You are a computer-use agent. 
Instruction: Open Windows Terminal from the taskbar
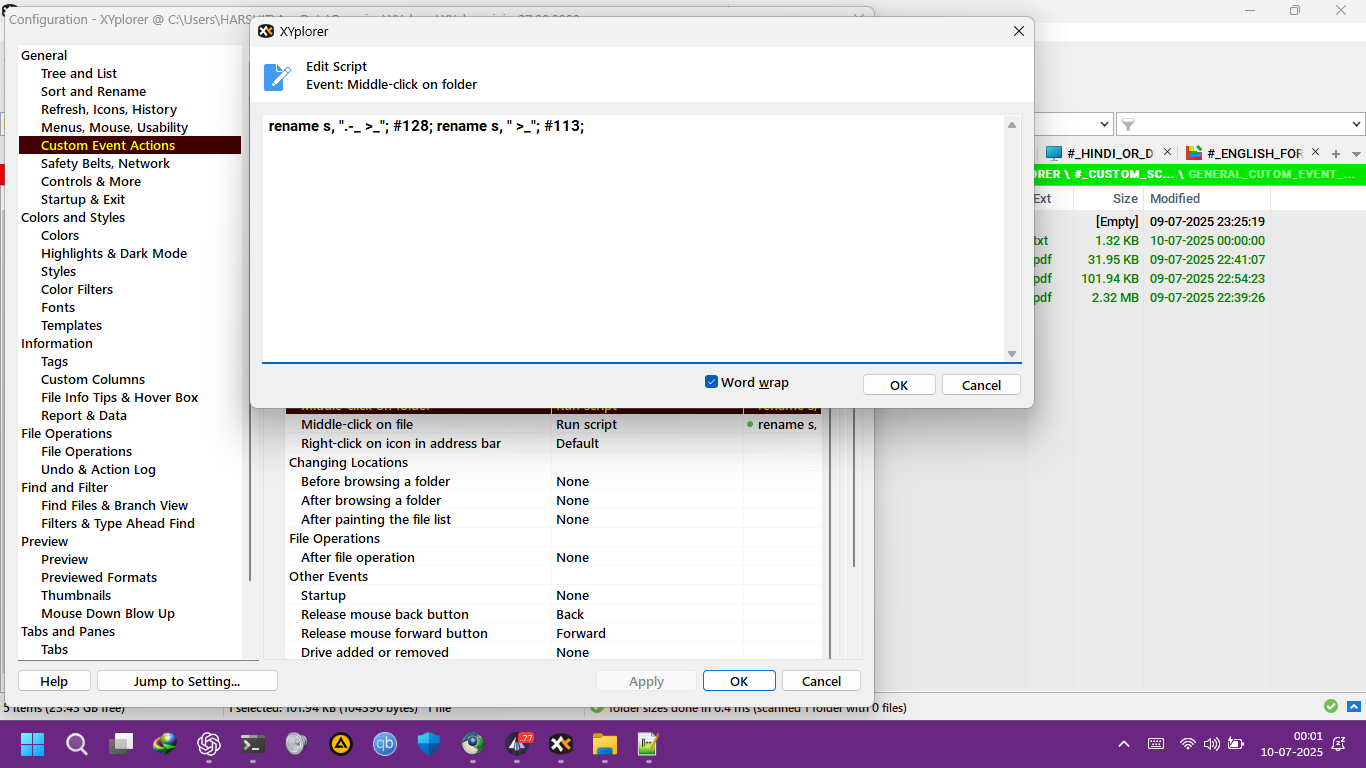(x=252, y=744)
